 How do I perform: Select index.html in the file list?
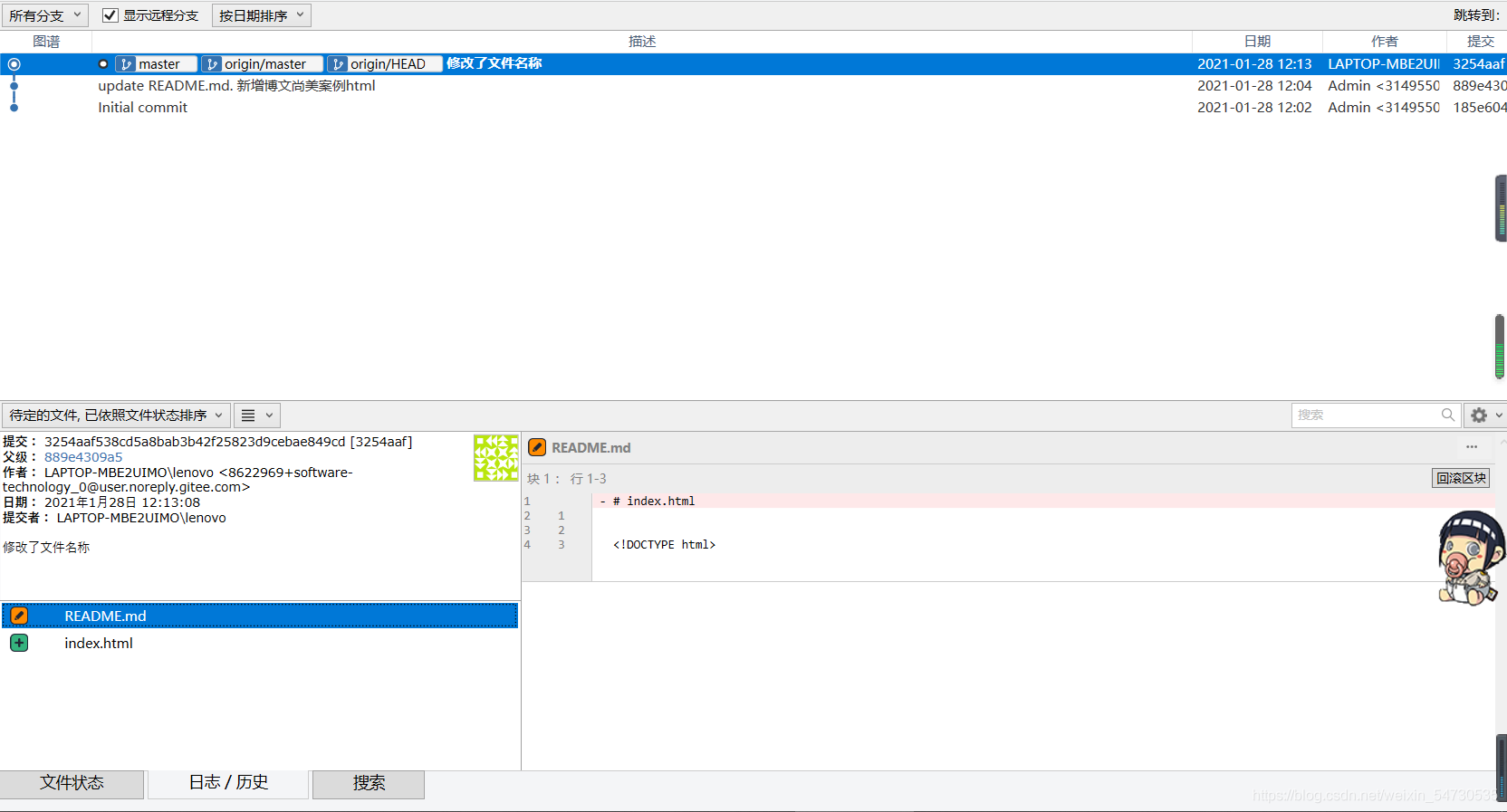[260, 643]
